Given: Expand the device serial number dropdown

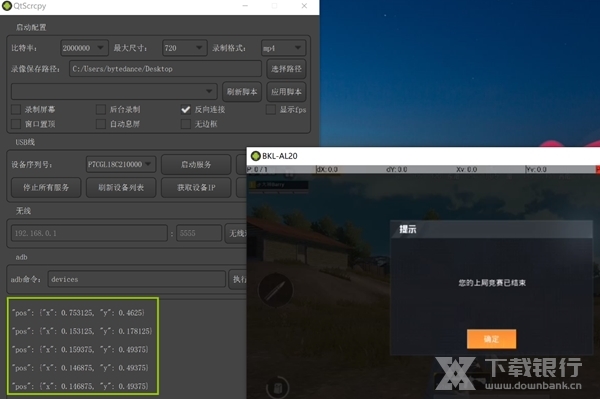Looking at the screenshot, I should (x=121, y=164).
